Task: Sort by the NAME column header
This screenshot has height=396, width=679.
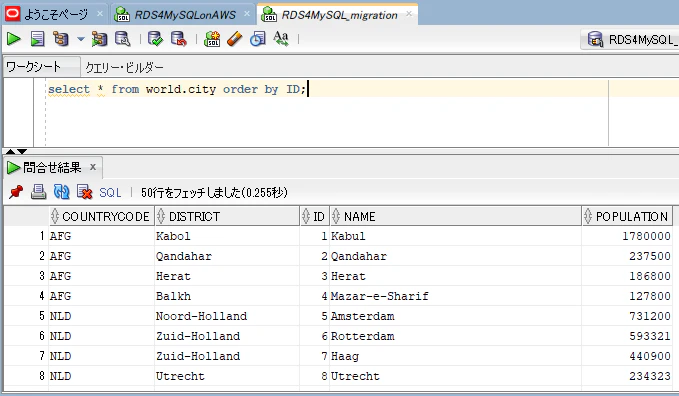Action: click(x=456, y=216)
